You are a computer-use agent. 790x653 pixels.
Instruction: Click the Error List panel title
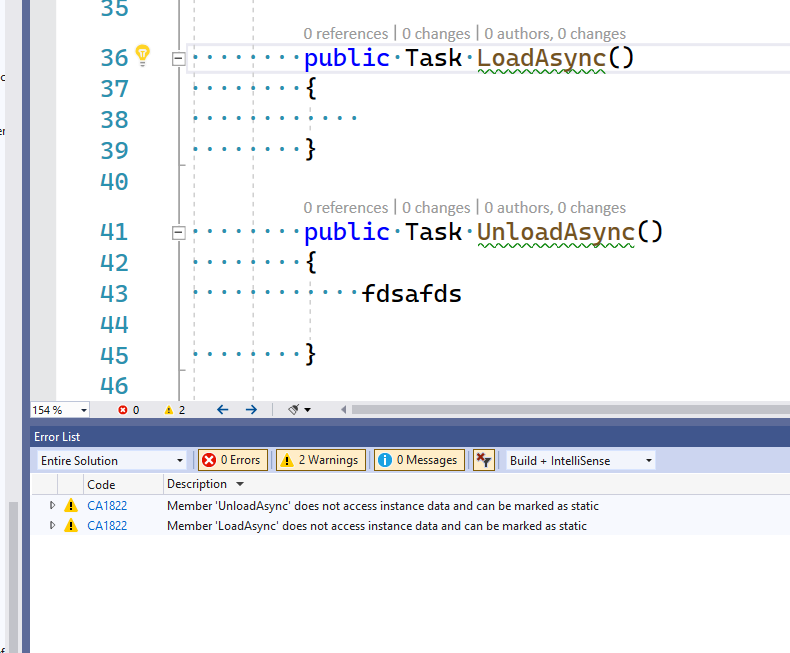[x=57, y=437]
